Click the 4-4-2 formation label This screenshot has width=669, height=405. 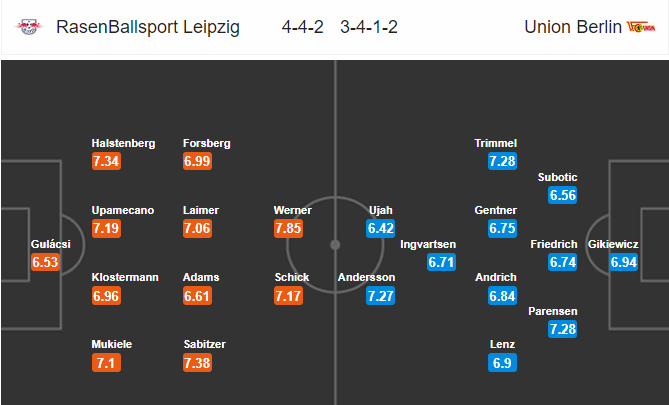click(x=303, y=27)
